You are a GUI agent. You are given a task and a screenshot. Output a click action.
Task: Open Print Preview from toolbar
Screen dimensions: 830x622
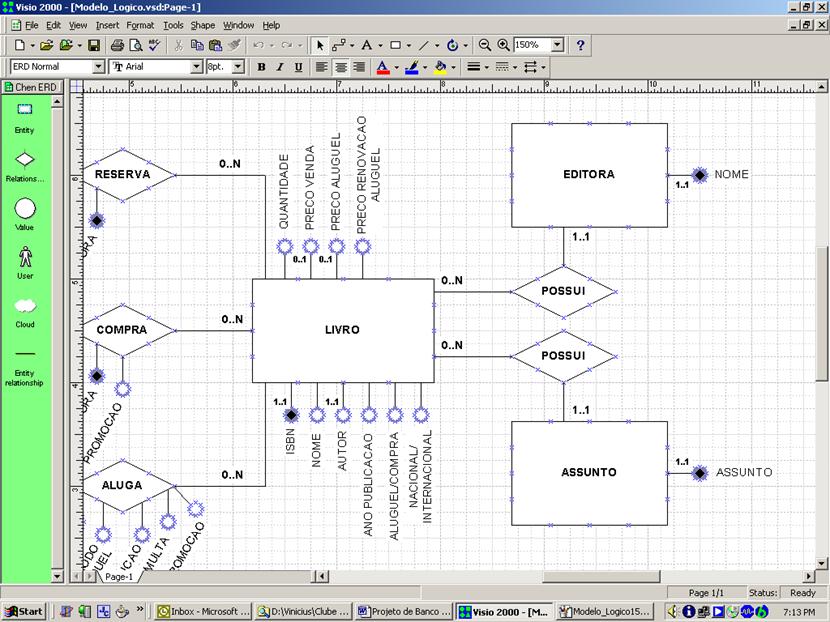pos(135,45)
